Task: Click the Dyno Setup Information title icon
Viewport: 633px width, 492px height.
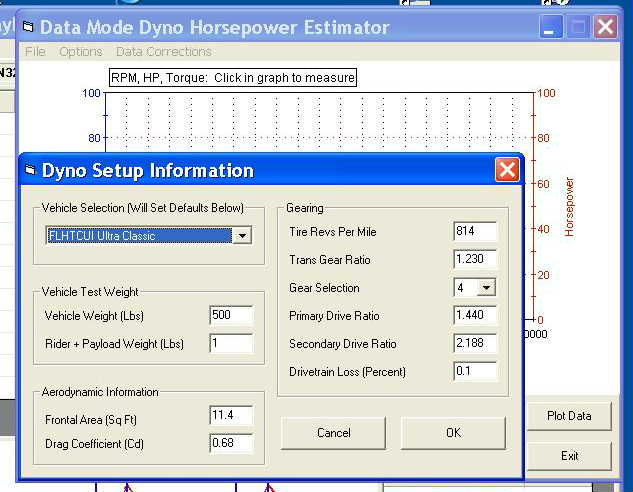Action: (30, 171)
